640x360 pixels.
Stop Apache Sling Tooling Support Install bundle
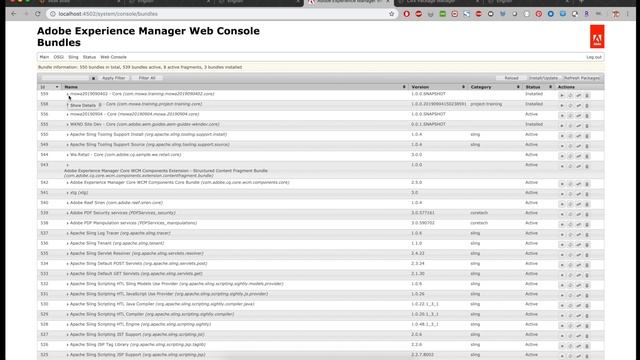click(562, 136)
